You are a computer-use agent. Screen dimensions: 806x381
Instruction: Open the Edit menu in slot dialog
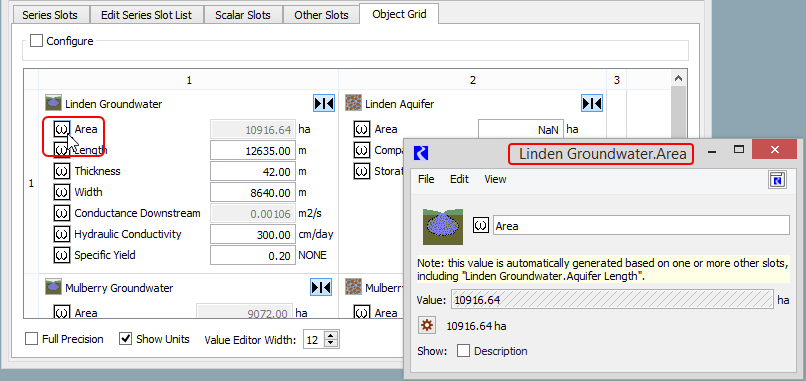[x=459, y=179]
